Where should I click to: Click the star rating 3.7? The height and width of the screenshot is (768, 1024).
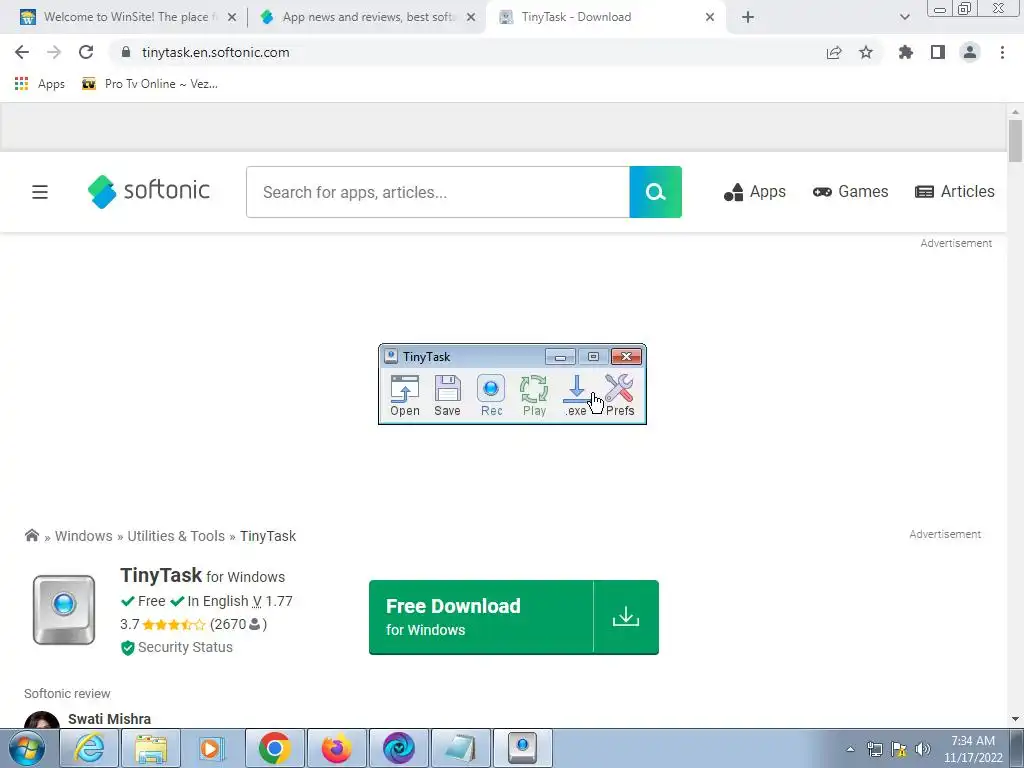(x=174, y=624)
